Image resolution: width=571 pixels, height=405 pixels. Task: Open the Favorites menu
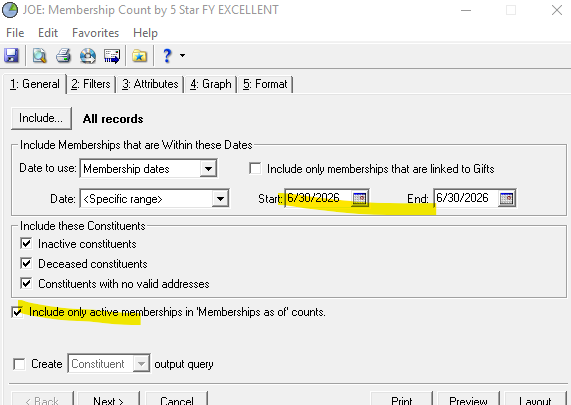(95, 33)
